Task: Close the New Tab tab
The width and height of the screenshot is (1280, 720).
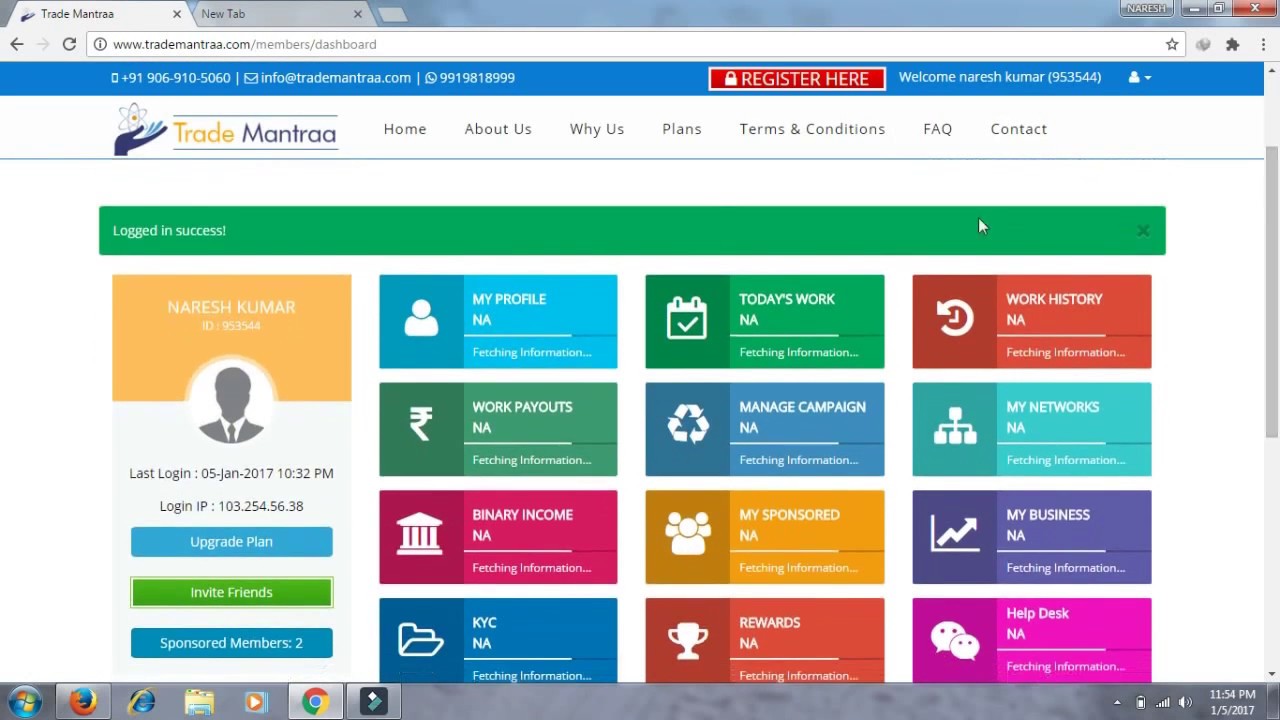Action: 358,14
